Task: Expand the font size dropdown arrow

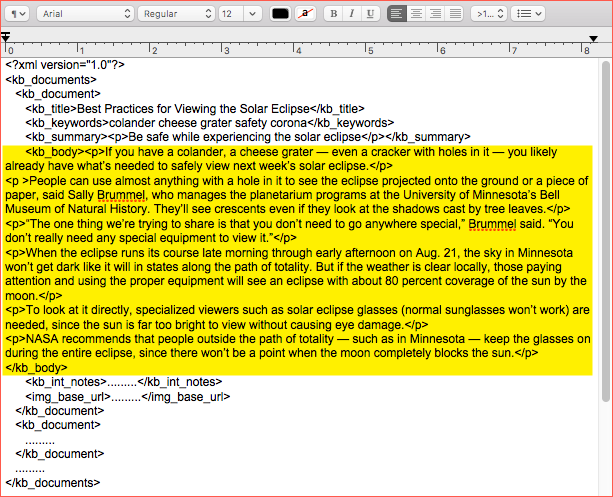Action: (253, 14)
